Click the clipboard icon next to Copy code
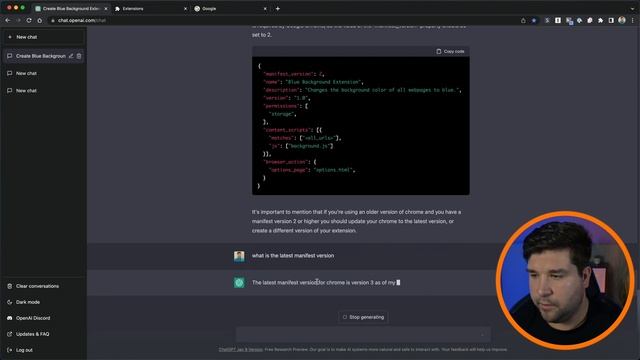 (x=439, y=51)
